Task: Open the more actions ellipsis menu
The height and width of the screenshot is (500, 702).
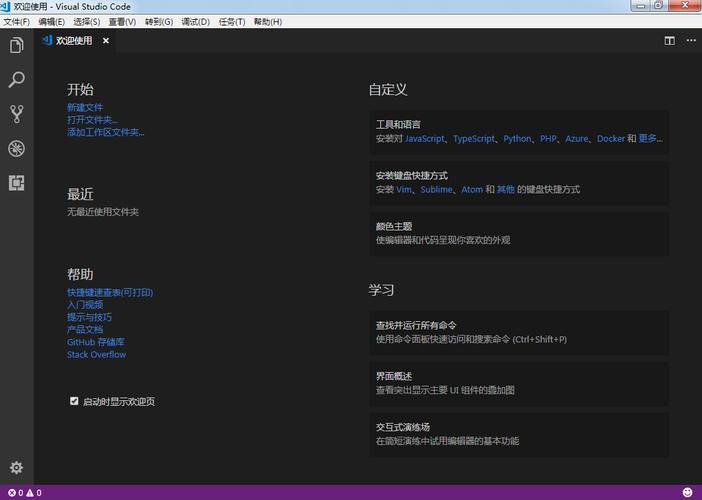Action: tap(691, 40)
